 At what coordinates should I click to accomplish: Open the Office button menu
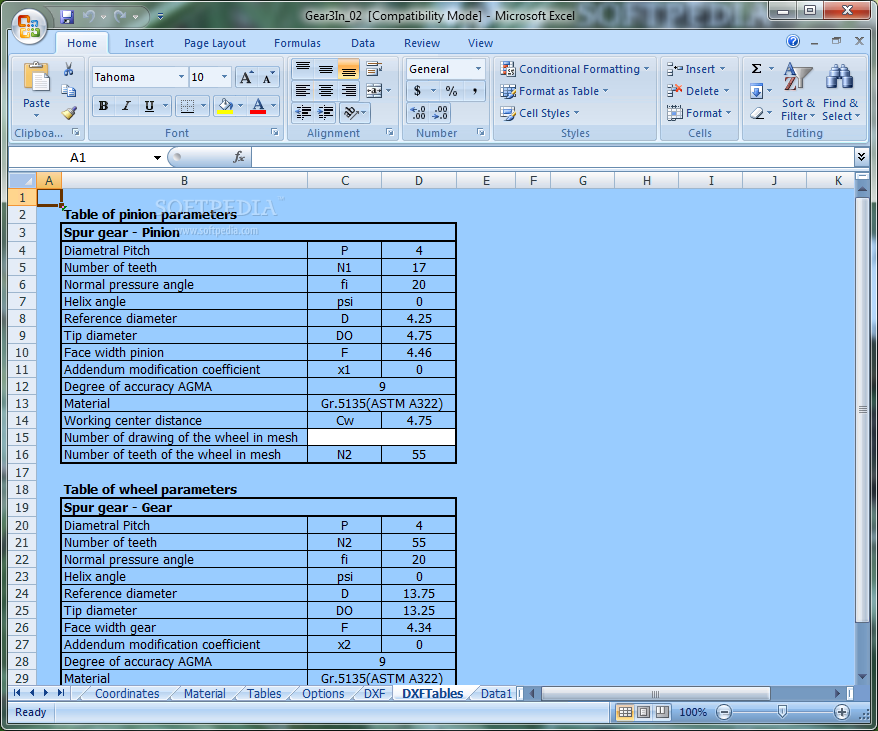pos(29,26)
